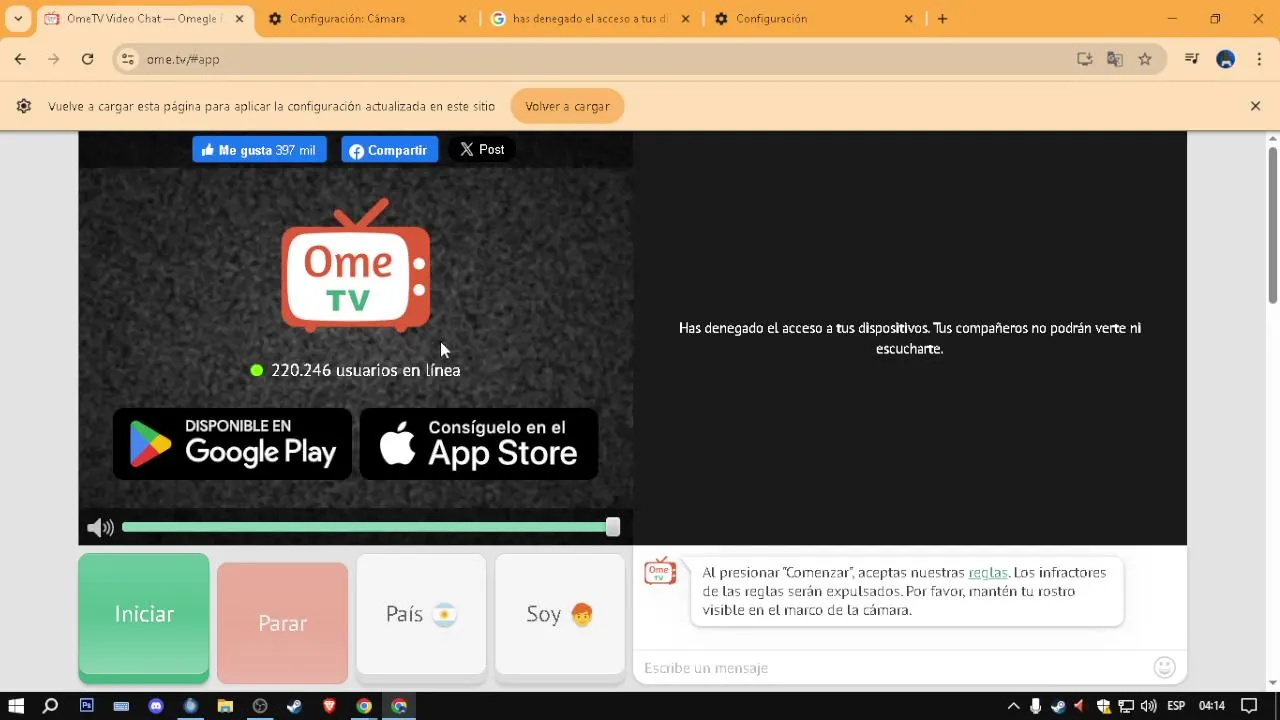1280x720 pixels.
Task: Switch to 'has denegado el acceso' tab
Action: 590,19
